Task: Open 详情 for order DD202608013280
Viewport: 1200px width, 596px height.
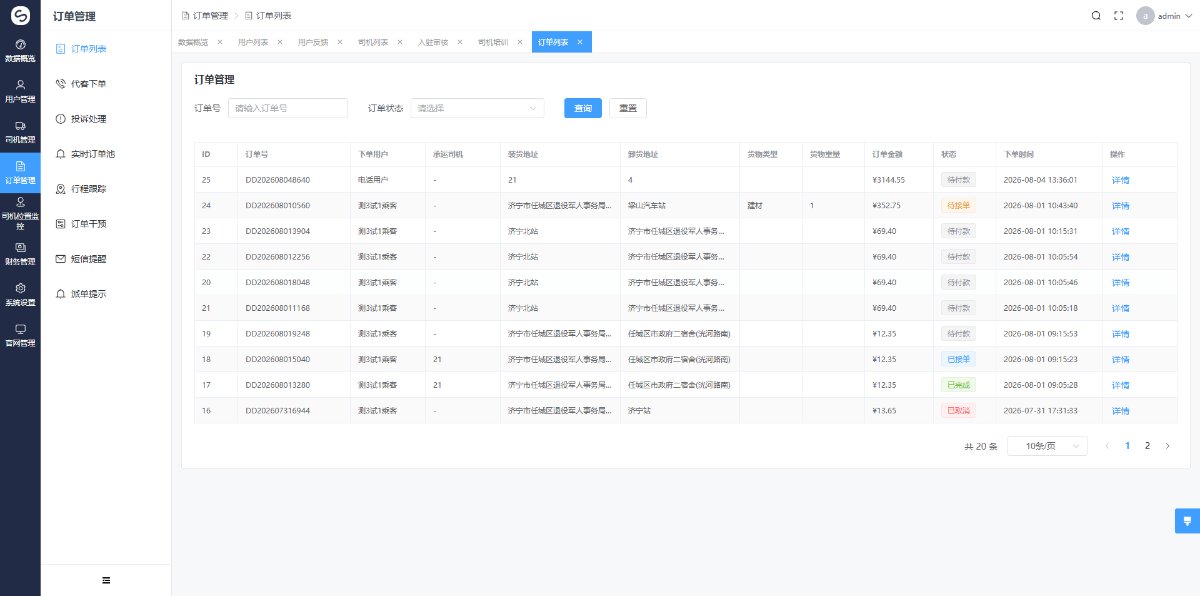Action: [x=1120, y=385]
